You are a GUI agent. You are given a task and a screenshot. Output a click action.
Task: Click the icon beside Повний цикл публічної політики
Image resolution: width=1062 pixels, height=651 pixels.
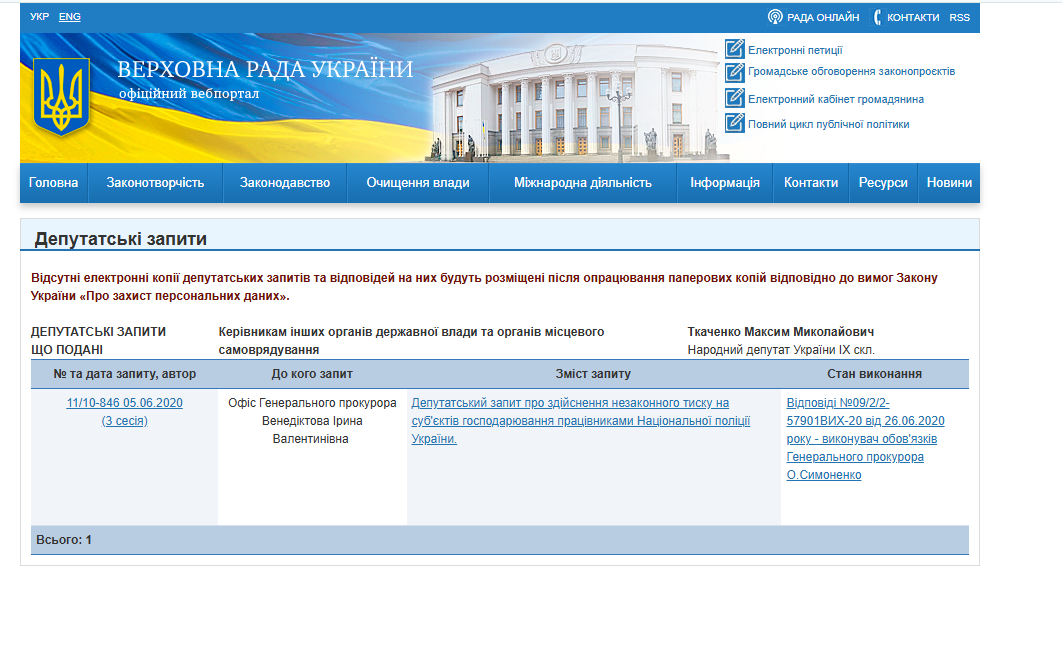click(735, 123)
